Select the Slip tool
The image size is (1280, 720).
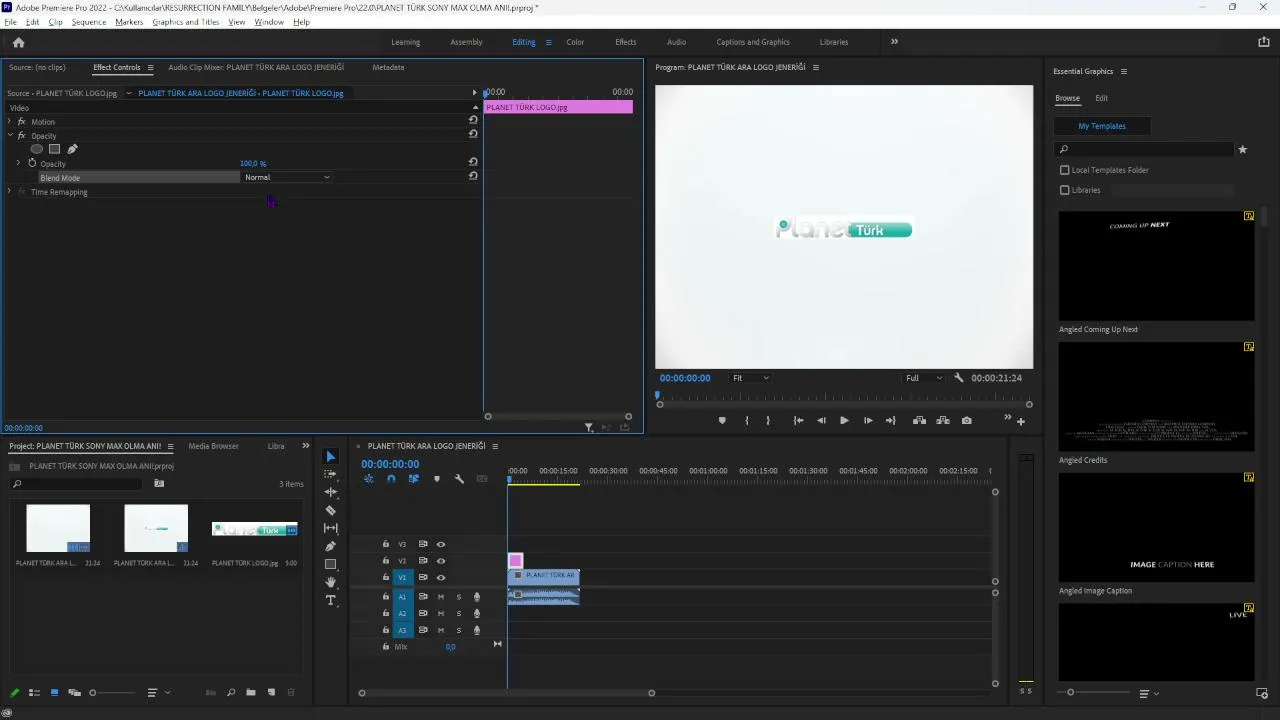[x=331, y=528]
